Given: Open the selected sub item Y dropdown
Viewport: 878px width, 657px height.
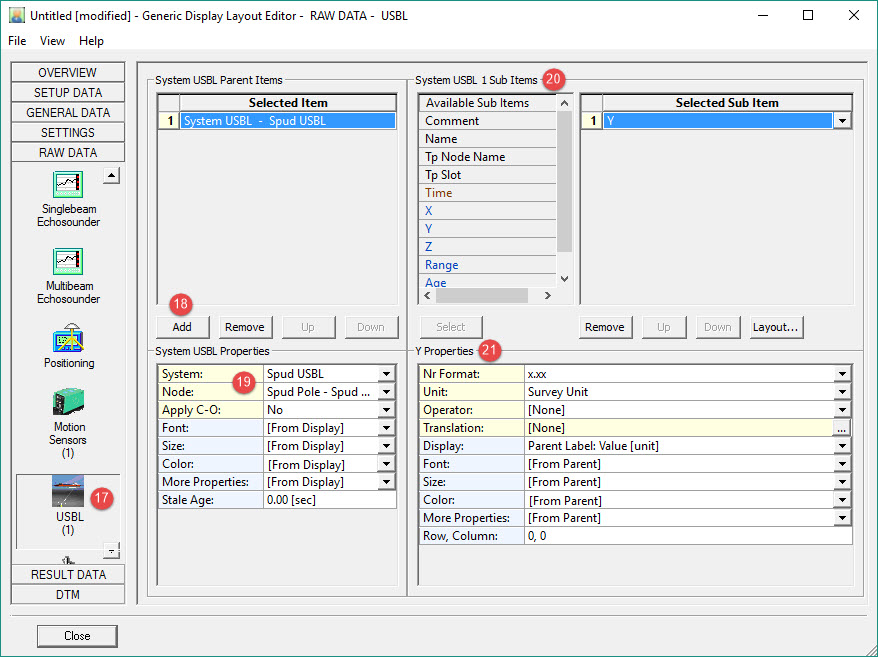Looking at the screenshot, I should (843, 121).
